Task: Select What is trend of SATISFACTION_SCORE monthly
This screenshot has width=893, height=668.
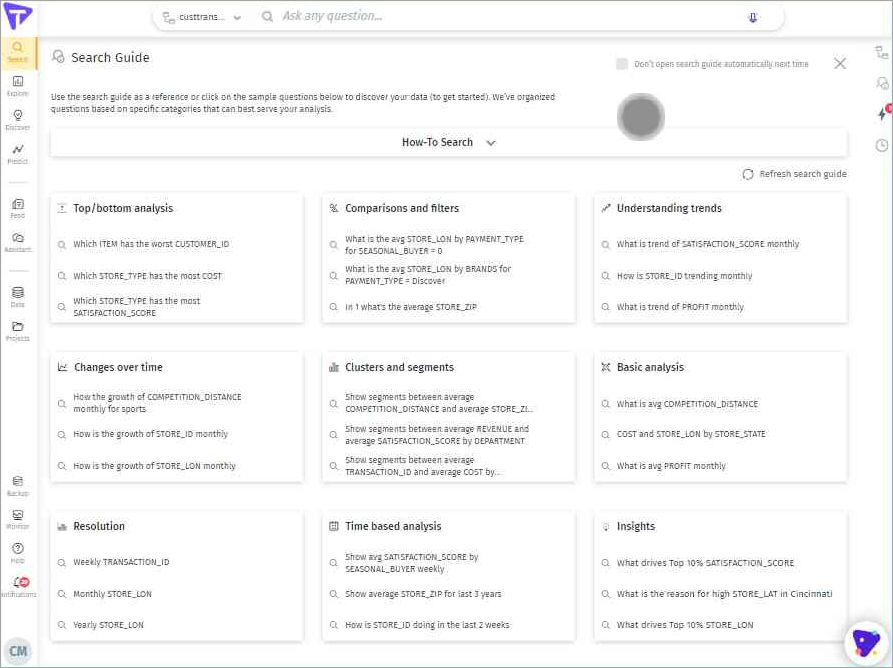Action: [708, 244]
